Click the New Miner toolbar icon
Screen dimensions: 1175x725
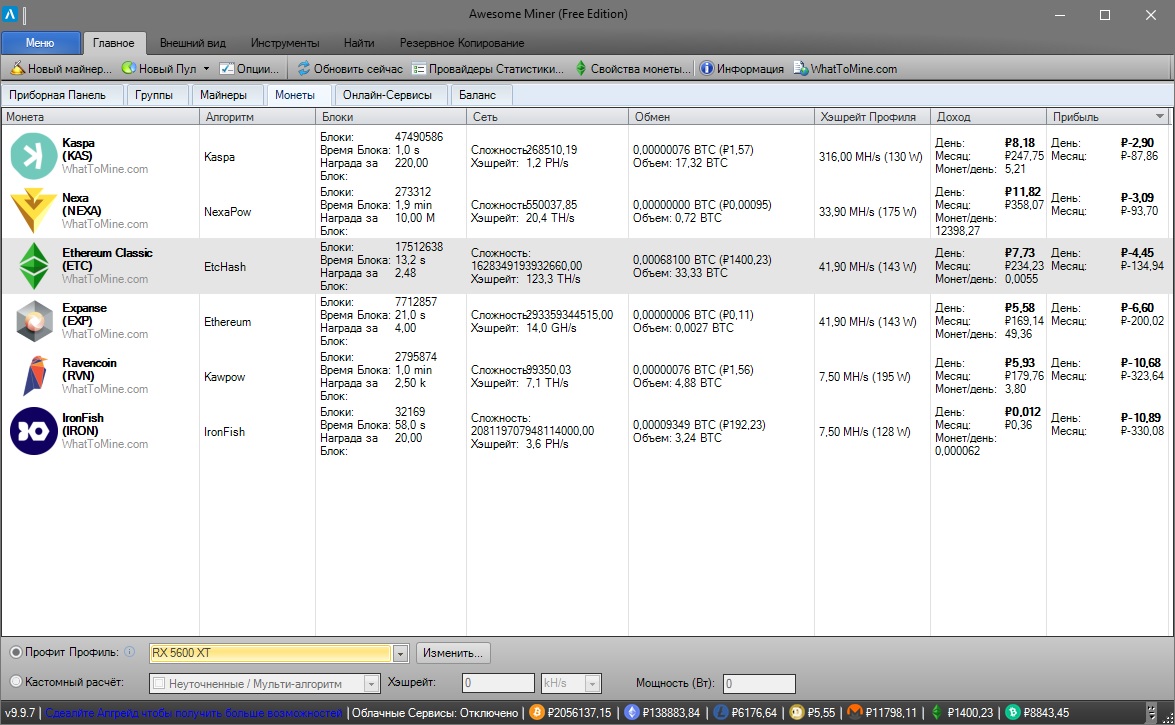17,68
